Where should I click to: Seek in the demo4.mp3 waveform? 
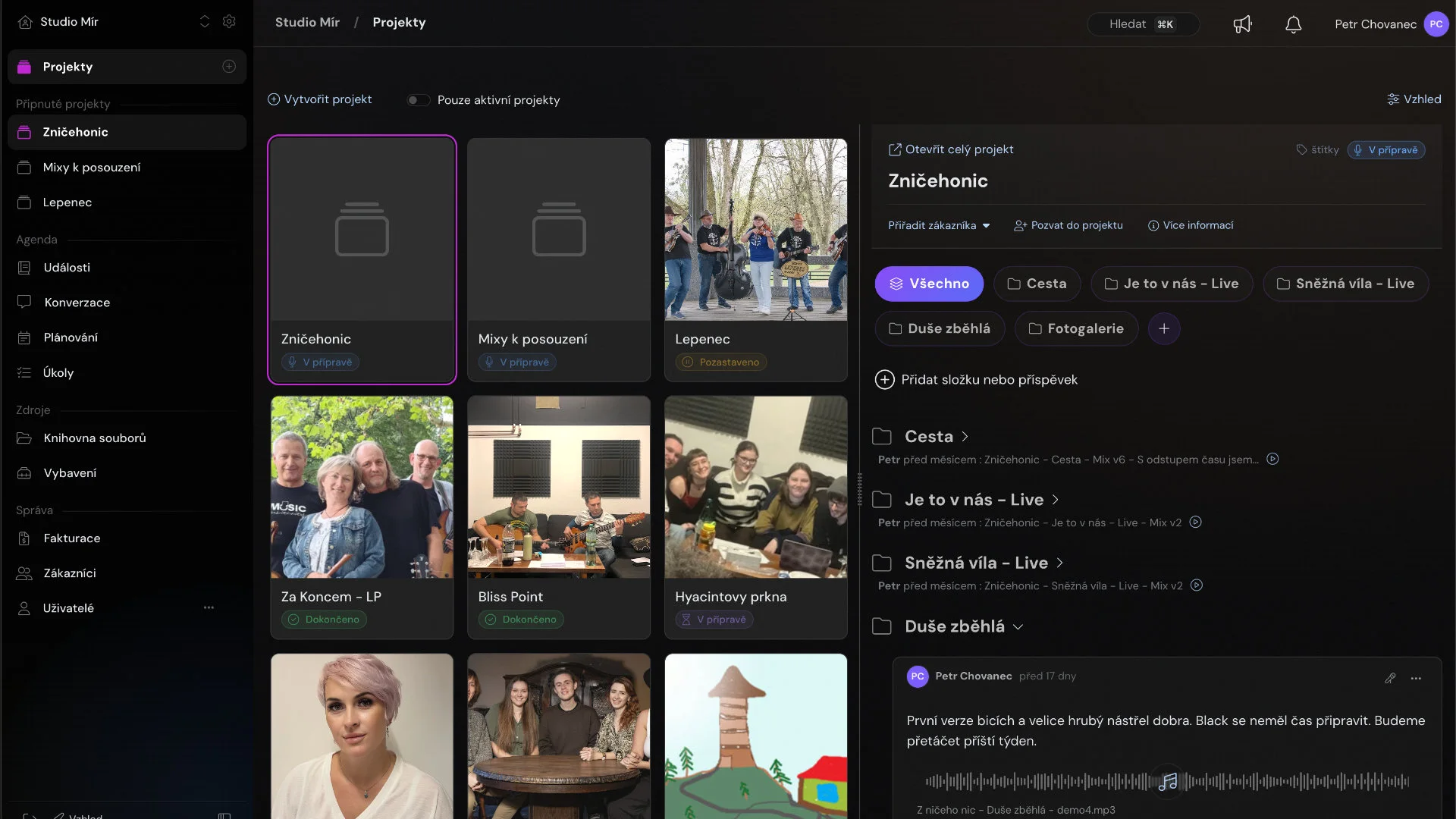pos(1167,781)
